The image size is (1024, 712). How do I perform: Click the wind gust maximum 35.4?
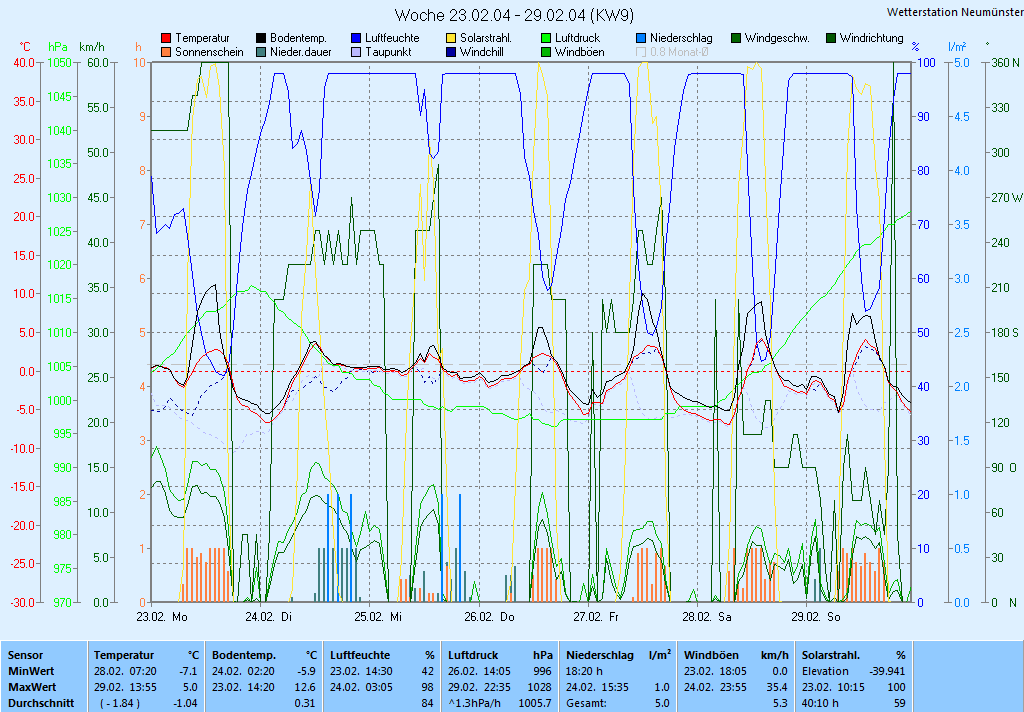pos(777,687)
